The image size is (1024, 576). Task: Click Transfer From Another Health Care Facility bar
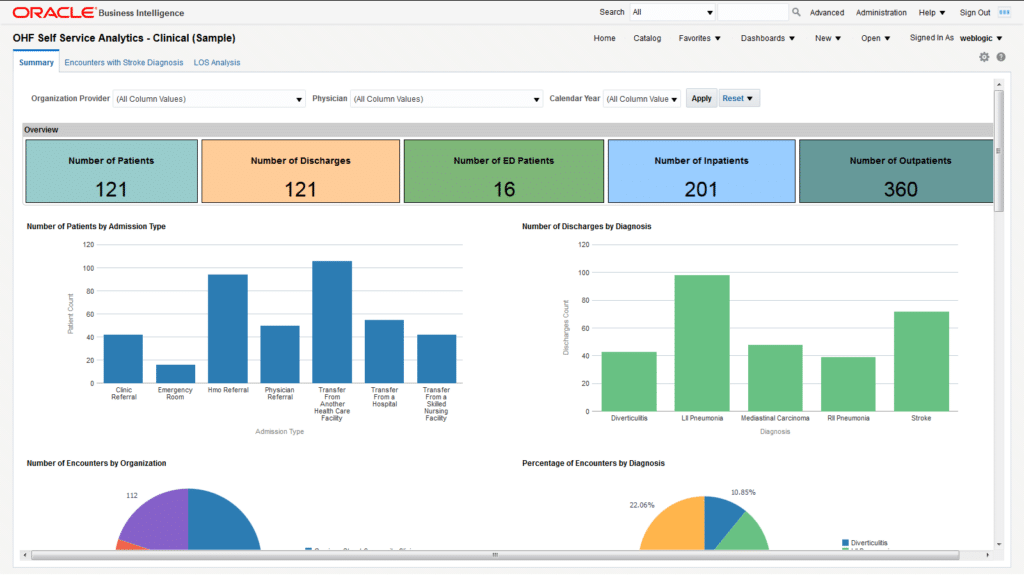(332, 322)
